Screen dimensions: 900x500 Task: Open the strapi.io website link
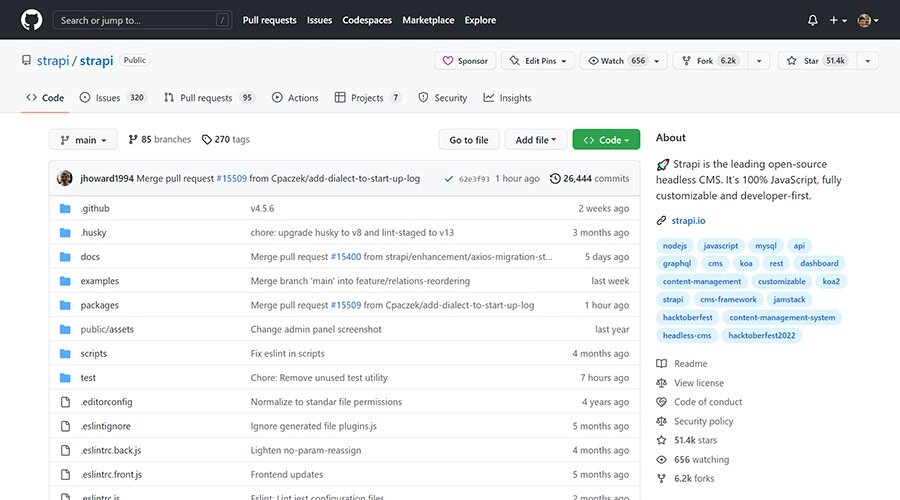[688, 220]
